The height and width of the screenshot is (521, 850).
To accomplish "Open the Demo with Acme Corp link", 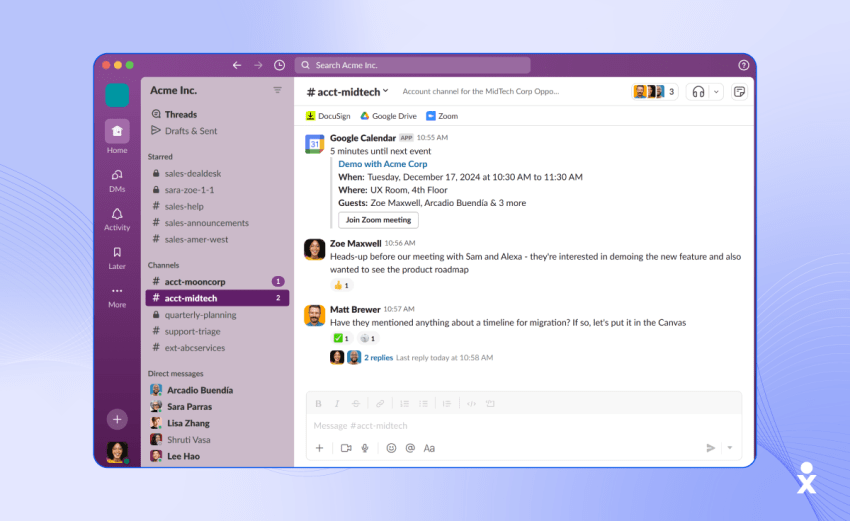I will (x=383, y=164).
